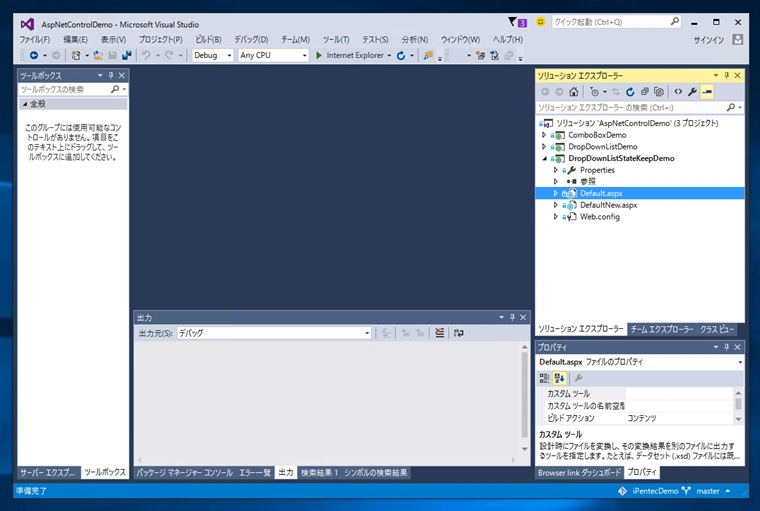Click the Pending Changes Filter clock icon
The image size is (760, 511).
595,92
